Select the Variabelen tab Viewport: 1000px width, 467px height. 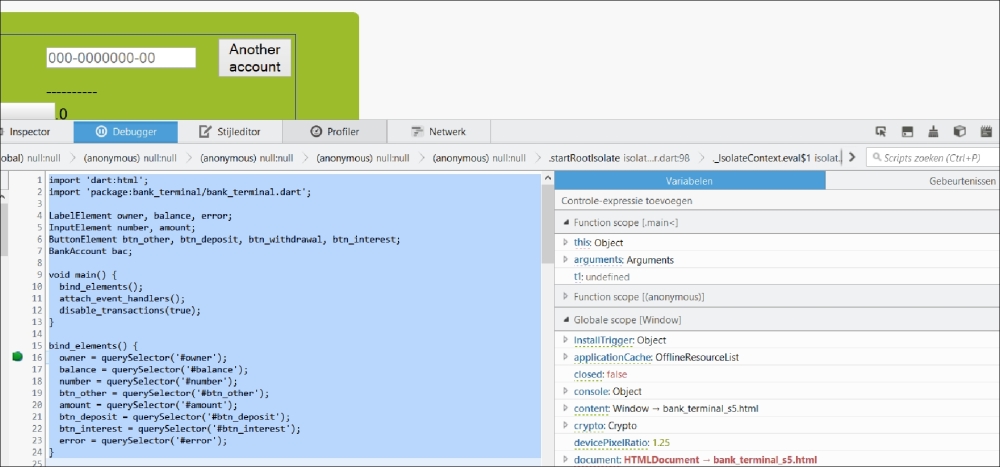[x=689, y=181]
